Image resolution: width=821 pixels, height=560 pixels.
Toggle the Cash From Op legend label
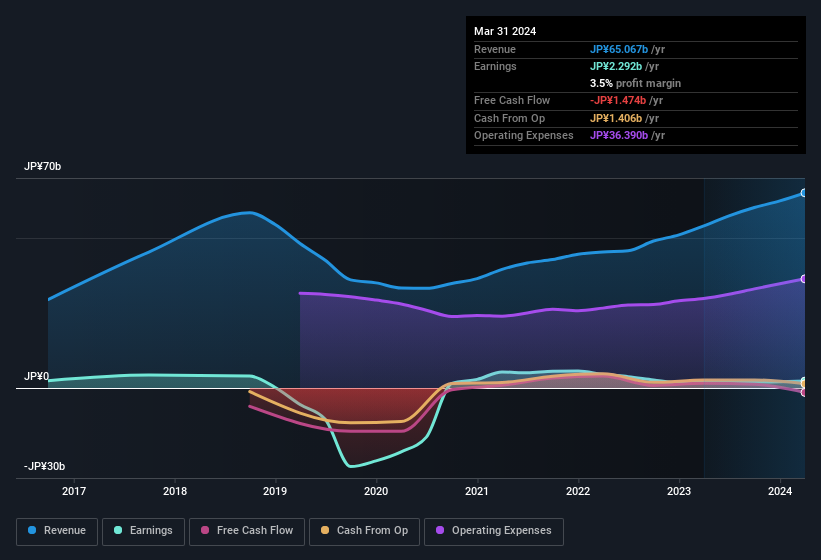(x=372, y=531)
